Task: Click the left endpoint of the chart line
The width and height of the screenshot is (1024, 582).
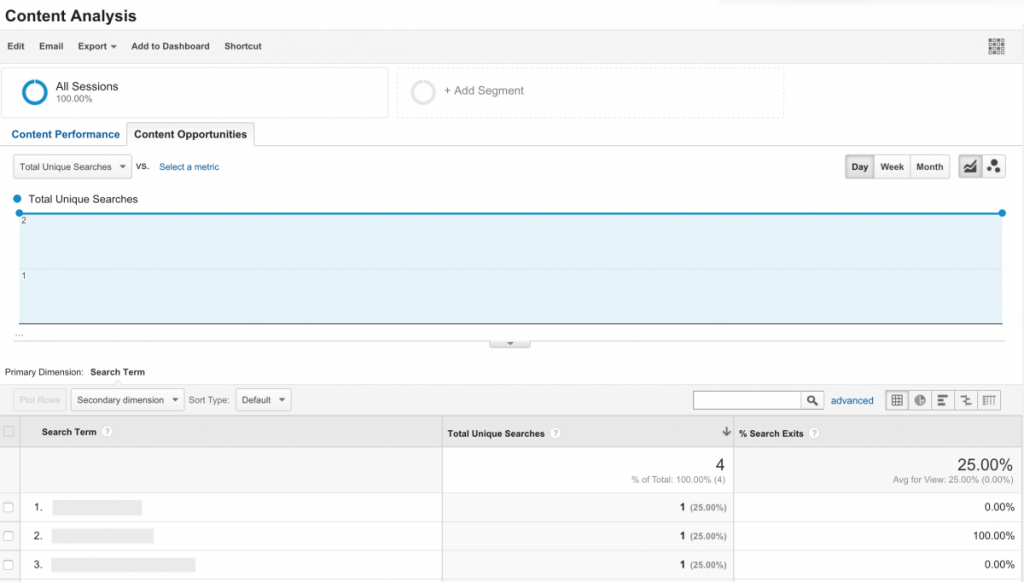Action: pyautogui.click(x=19, y=213)
